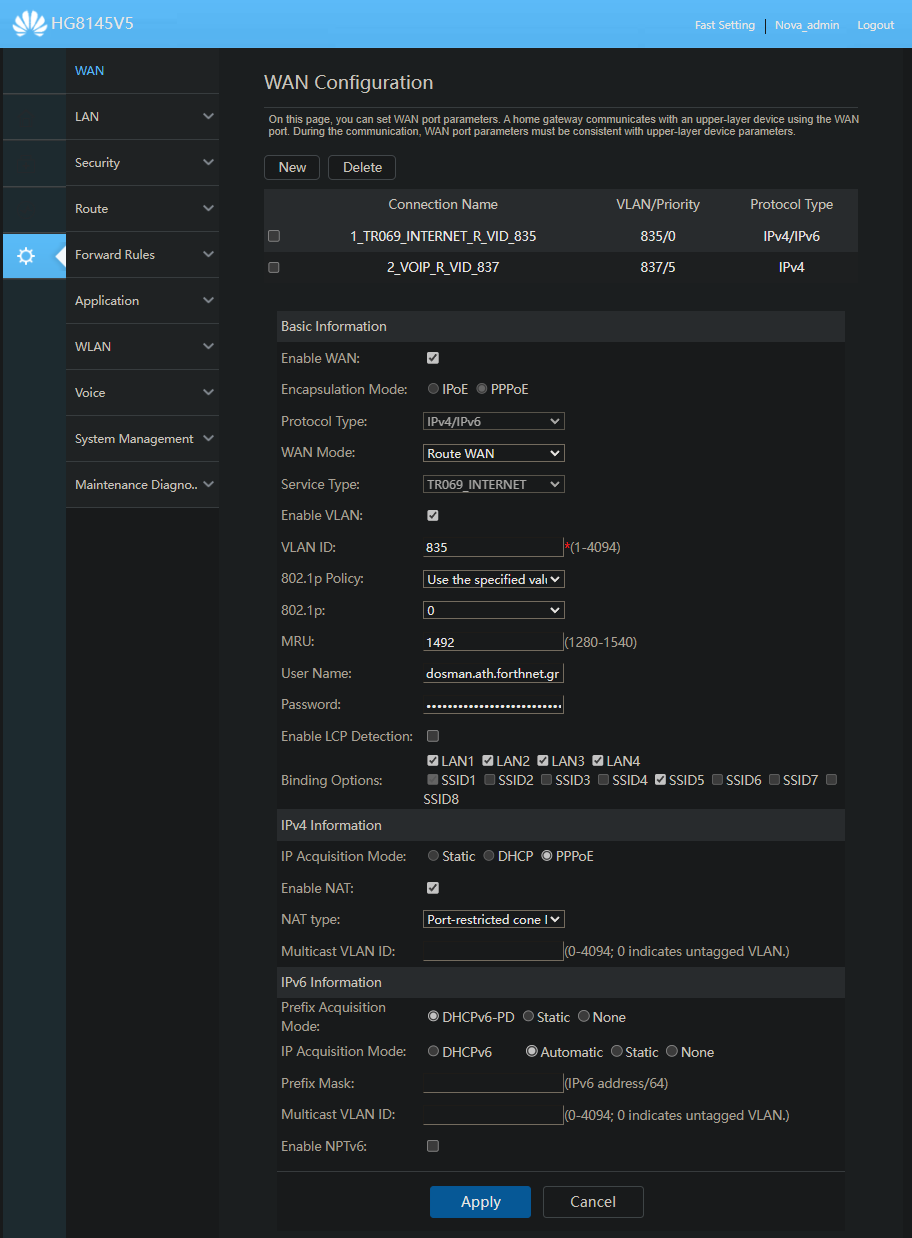Open the NAT type dropdown
The width and height of the screenshot is (912, 1238).
(494, 919)
